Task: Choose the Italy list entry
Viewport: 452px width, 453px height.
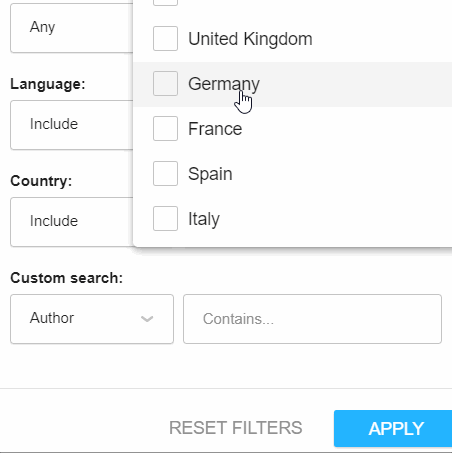Action: point(293,219)
